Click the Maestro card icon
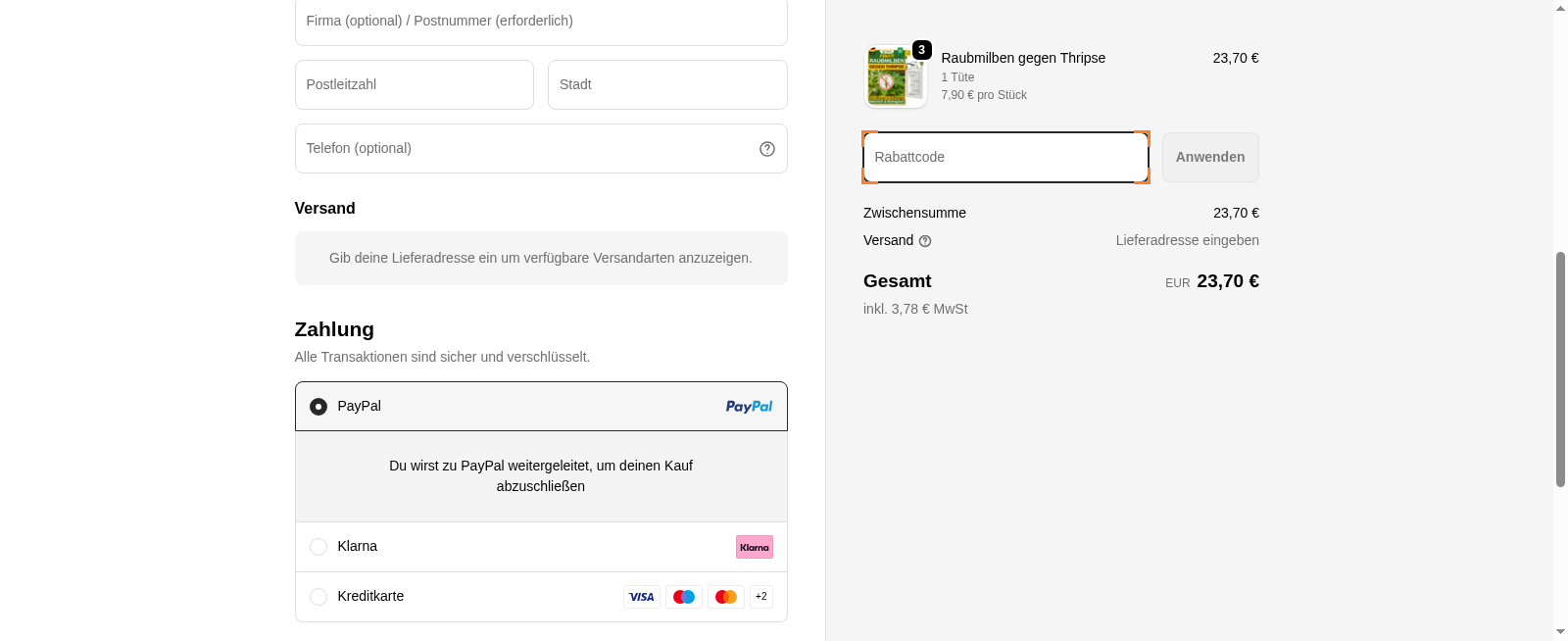This screenshot has width=1568, height=641. 684,597
